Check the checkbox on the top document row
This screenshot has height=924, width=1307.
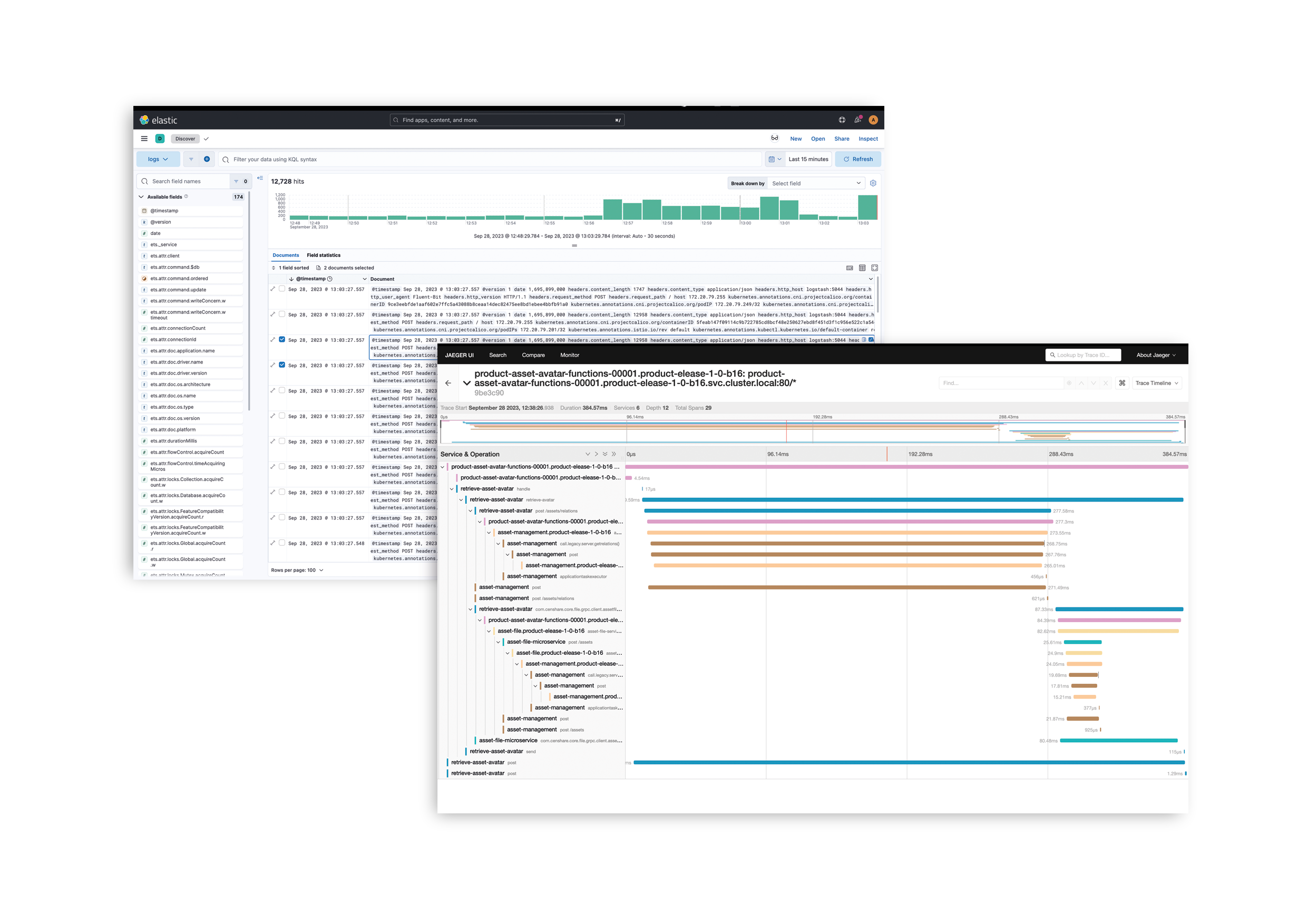click(282, 289)
